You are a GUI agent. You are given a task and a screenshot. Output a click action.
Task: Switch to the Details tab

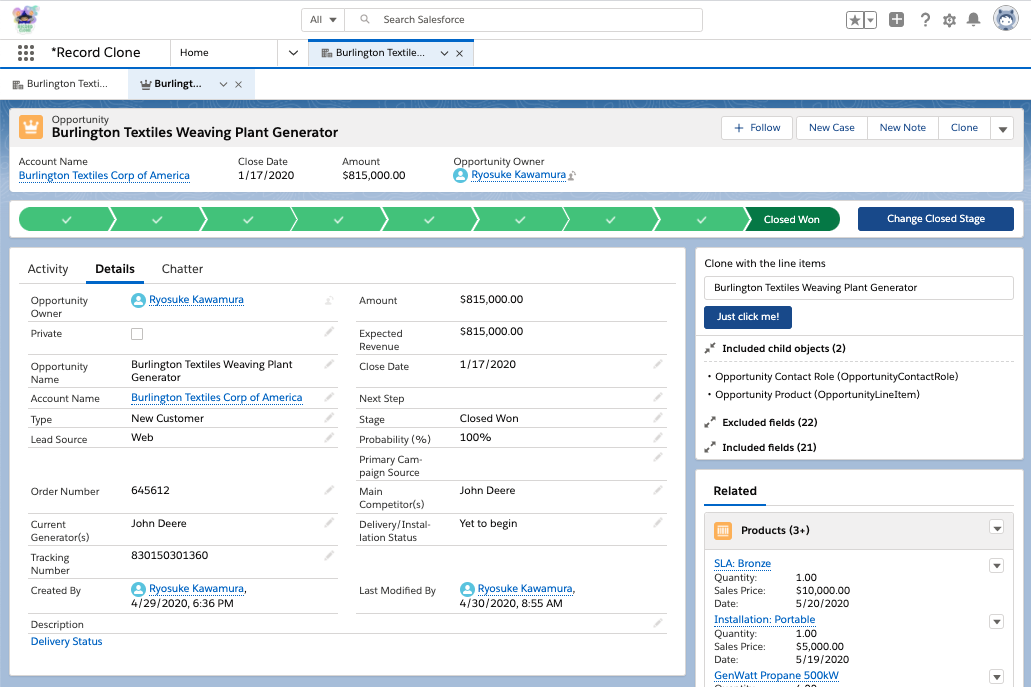(x=115, y=269)
